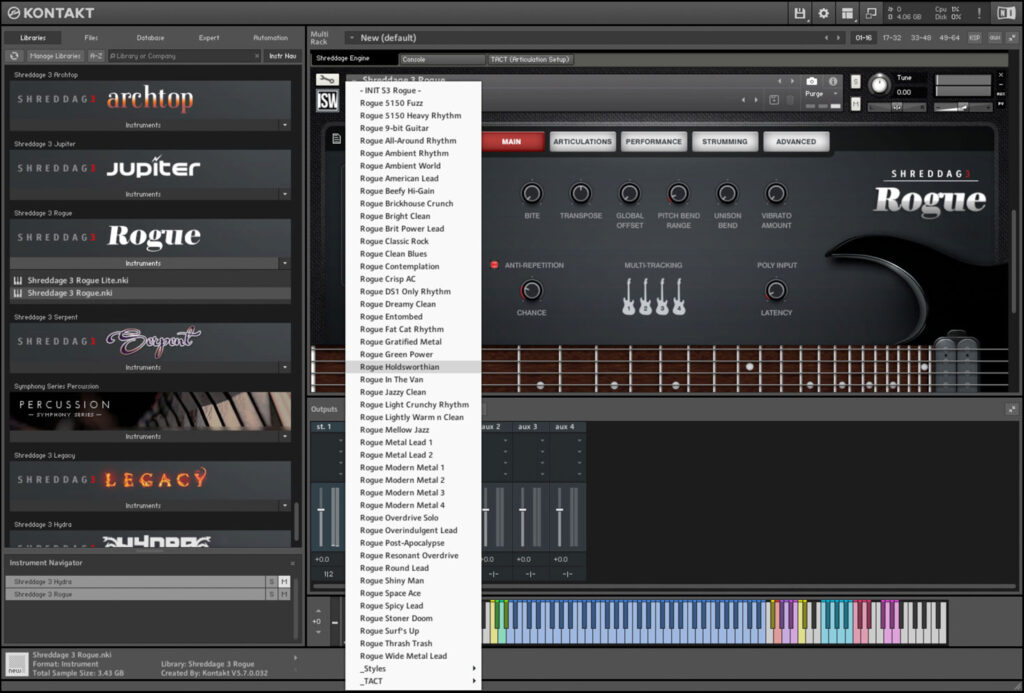The width and height of the screenshot is (1024, 693).
Task: Open the save (floppy disk) menu
Action: pos(800,13)
